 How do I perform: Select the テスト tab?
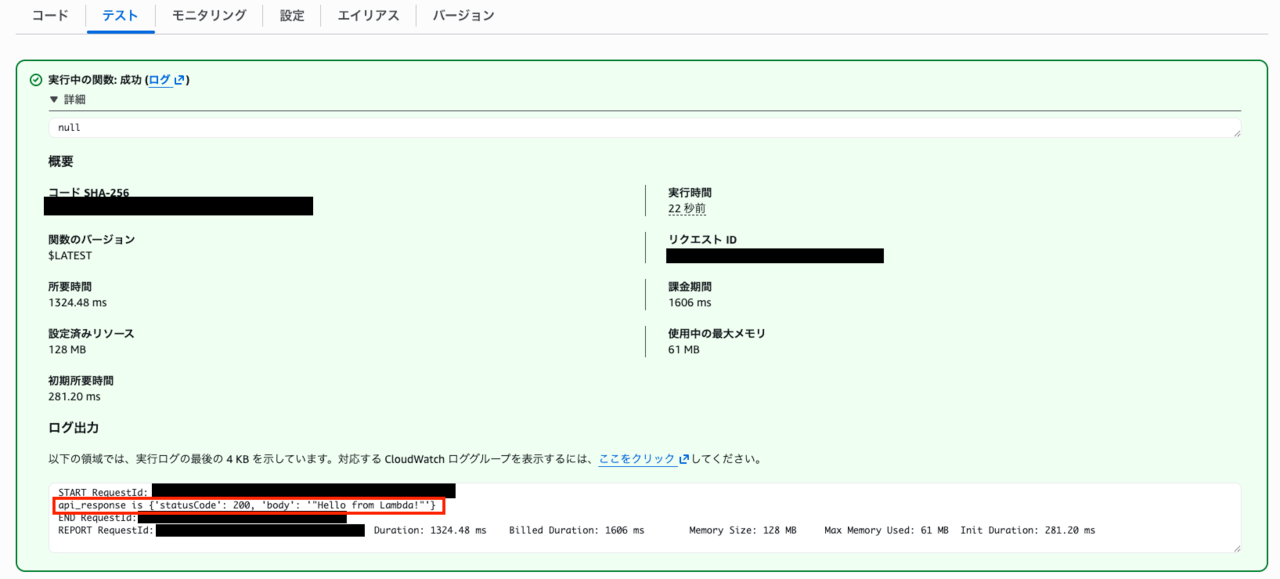120,16
